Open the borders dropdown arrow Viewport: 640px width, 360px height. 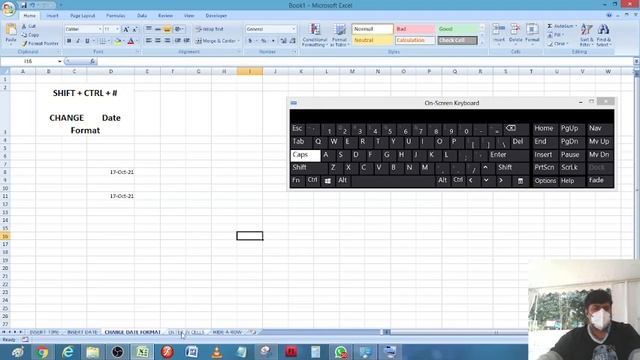coord(109,41)
